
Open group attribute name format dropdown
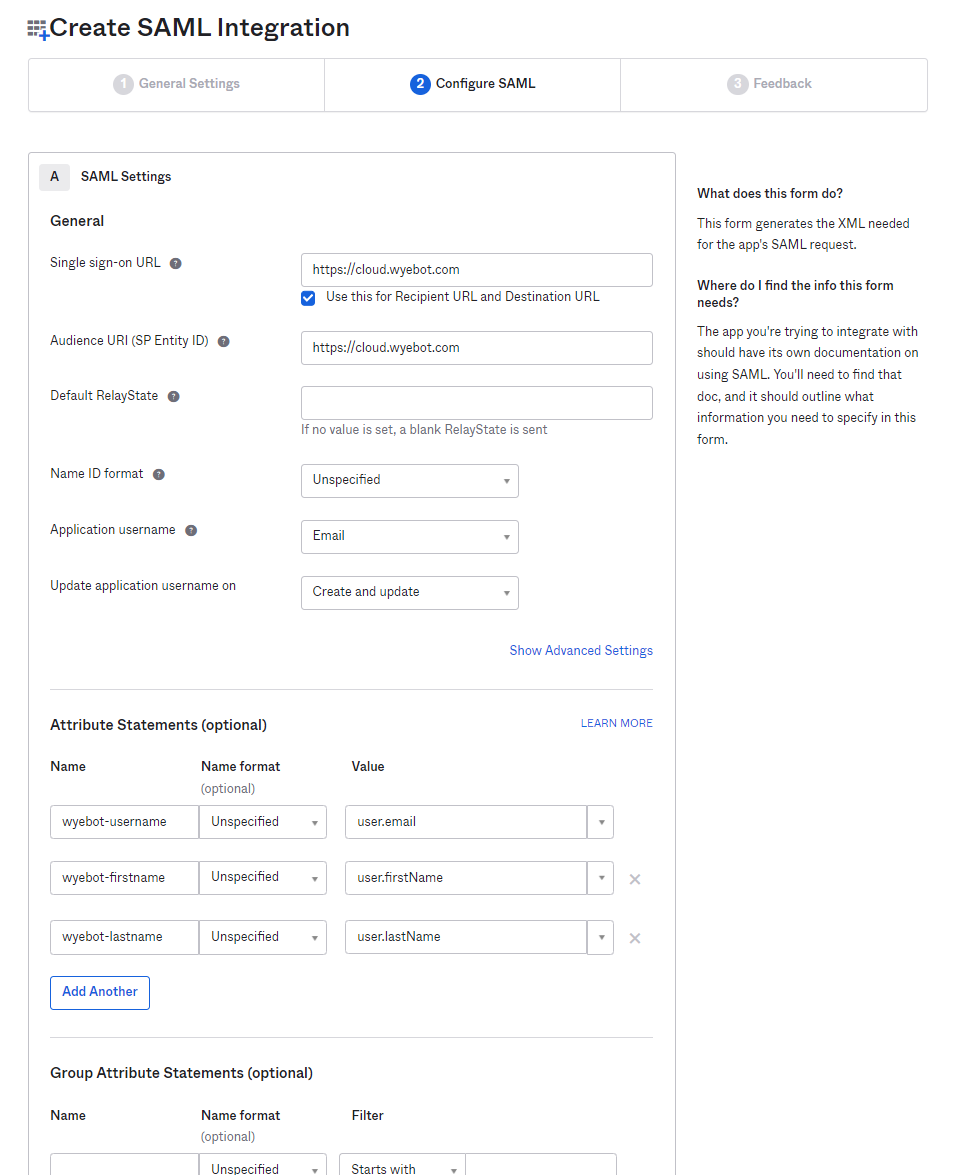pos(262,1165)
